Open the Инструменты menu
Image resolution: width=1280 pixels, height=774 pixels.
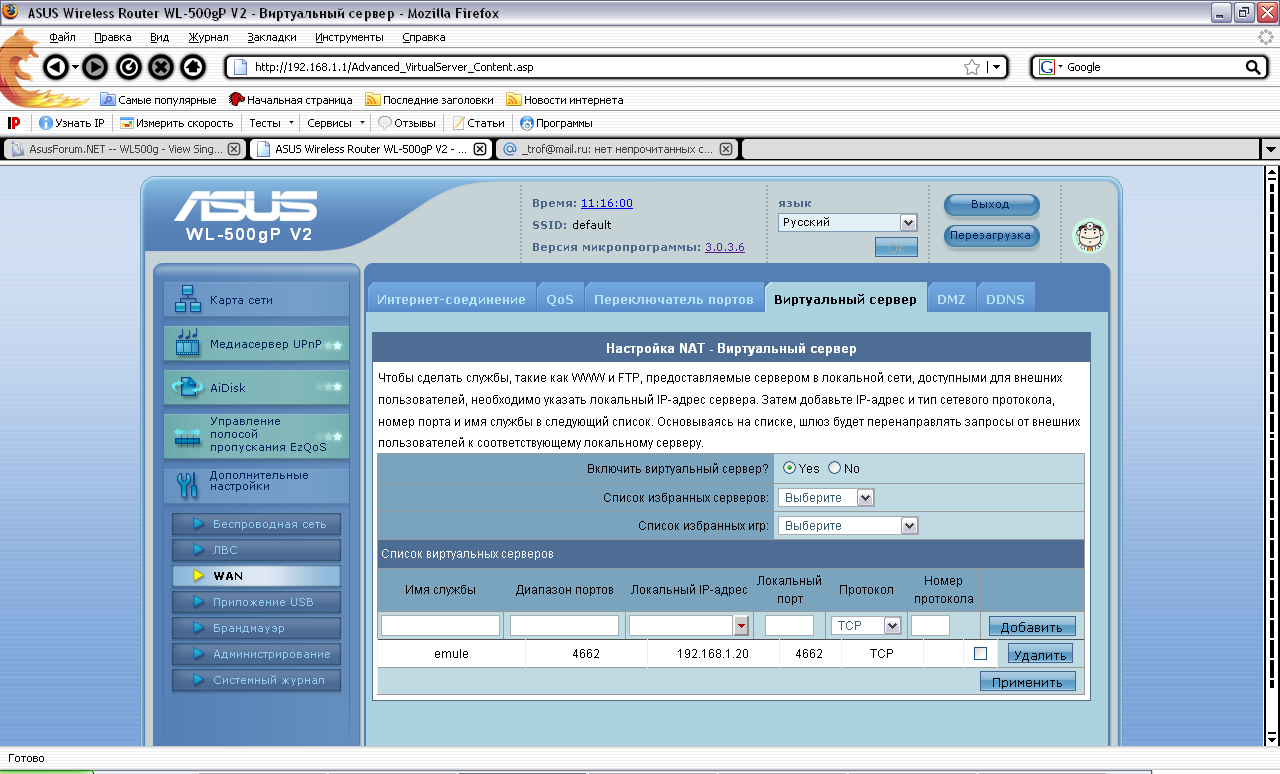(x=349, y=37)
